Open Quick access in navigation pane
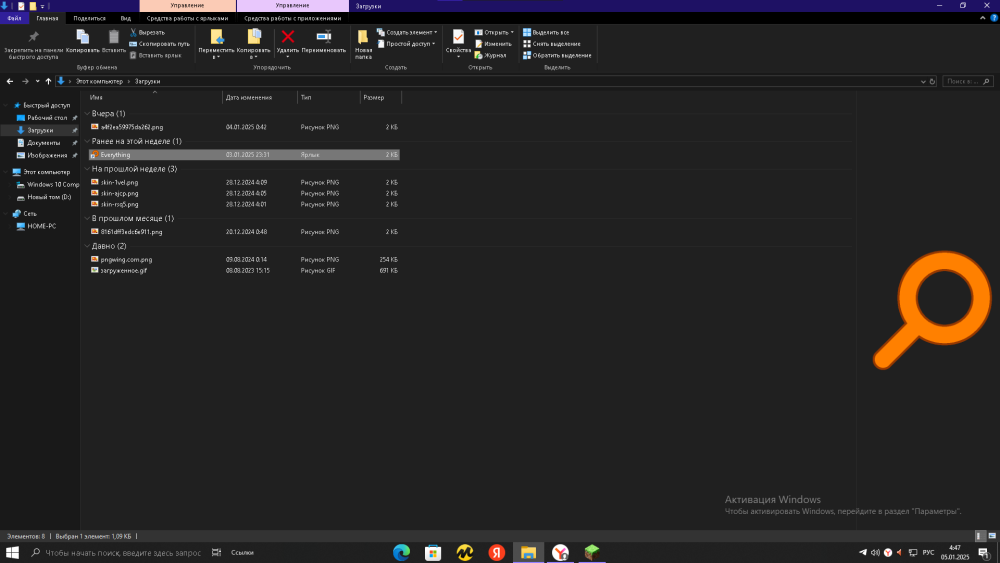Viewport: 1000px width, 563px height. tap(46, 105)
